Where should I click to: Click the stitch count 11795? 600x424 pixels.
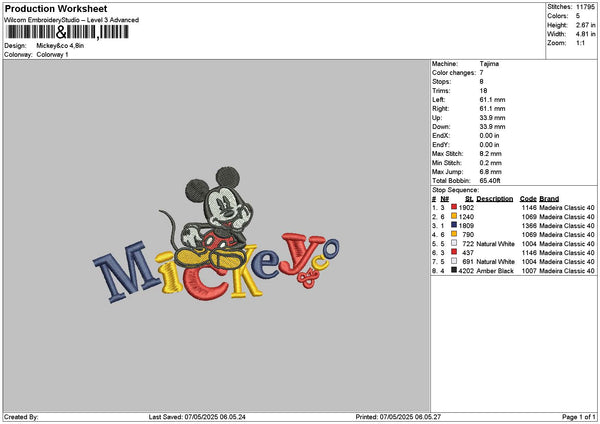585,7
